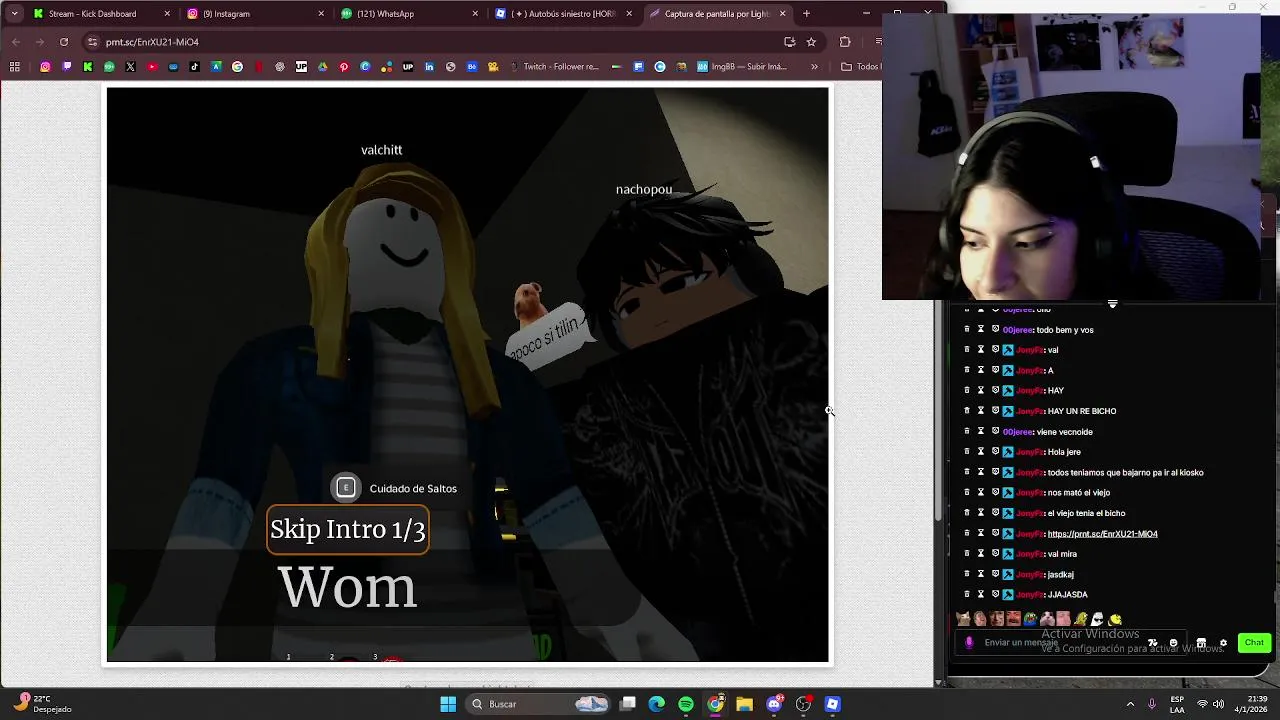Open the YouTube bookmark icon
1280x720 pixels.
[x=152, y=67]
